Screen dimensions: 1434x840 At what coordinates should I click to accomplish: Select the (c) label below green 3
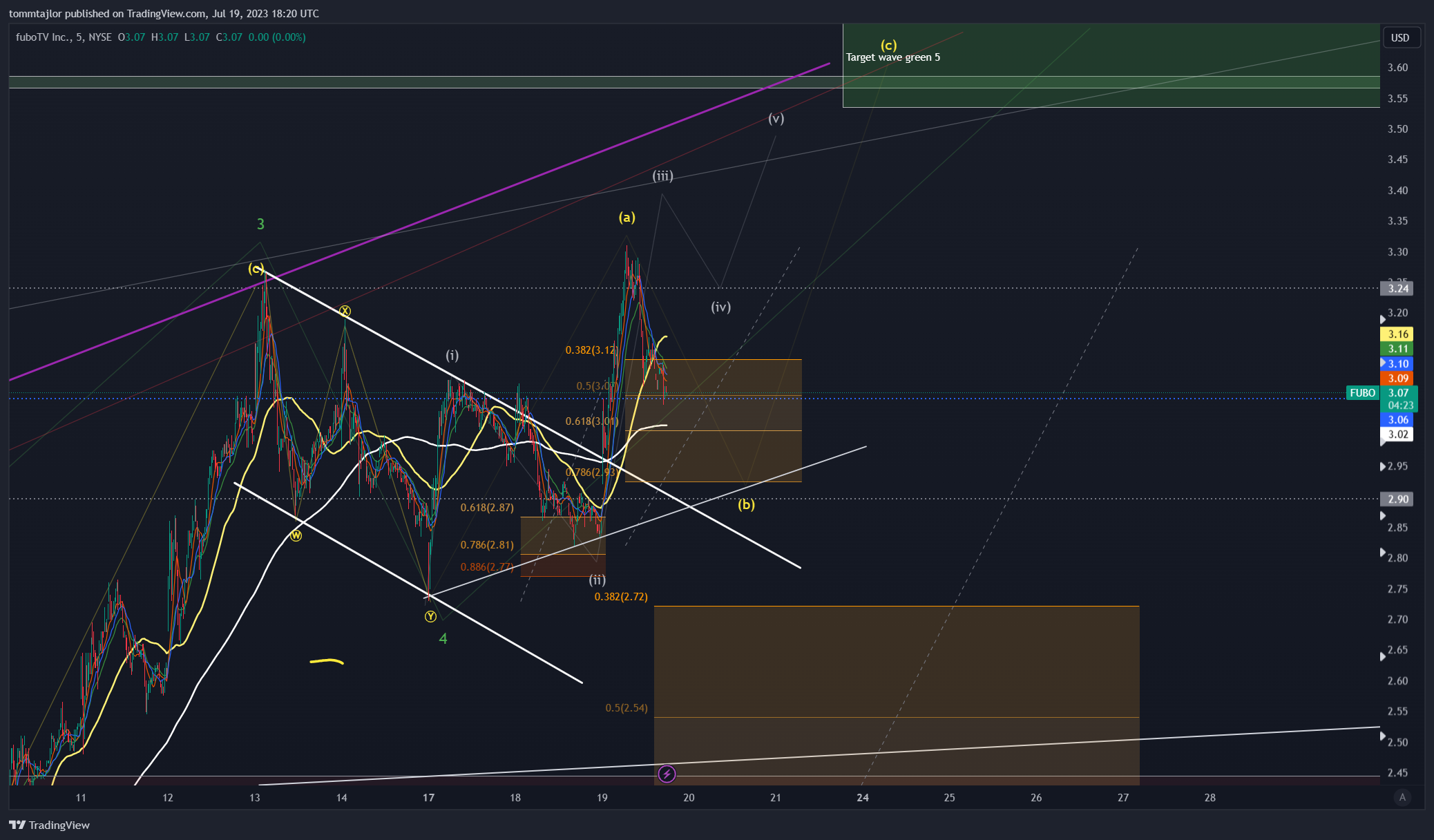256,269
